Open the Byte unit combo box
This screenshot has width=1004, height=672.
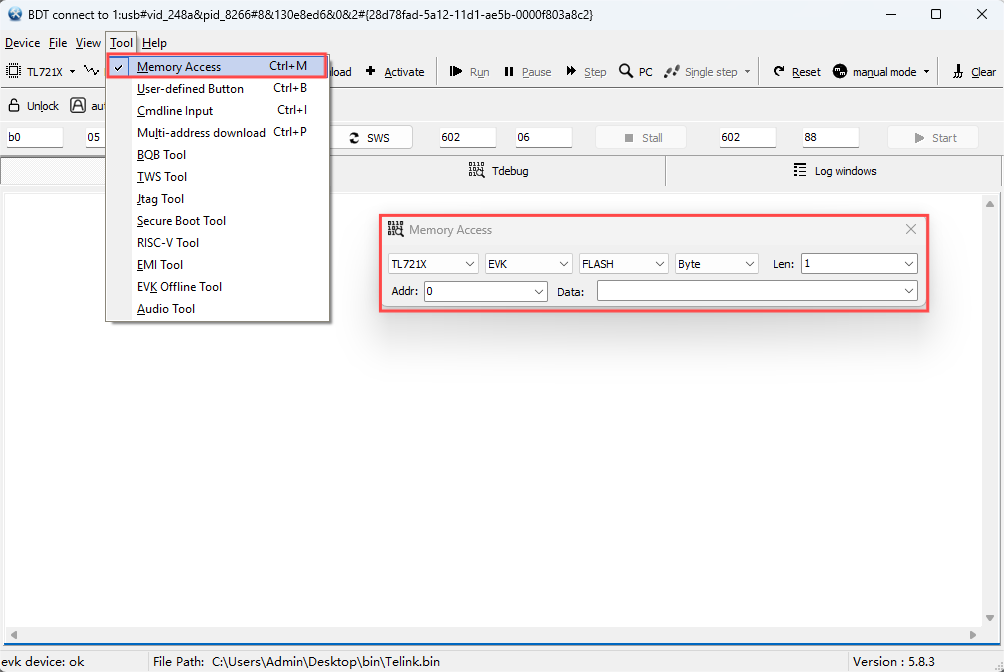click(717, 264)
